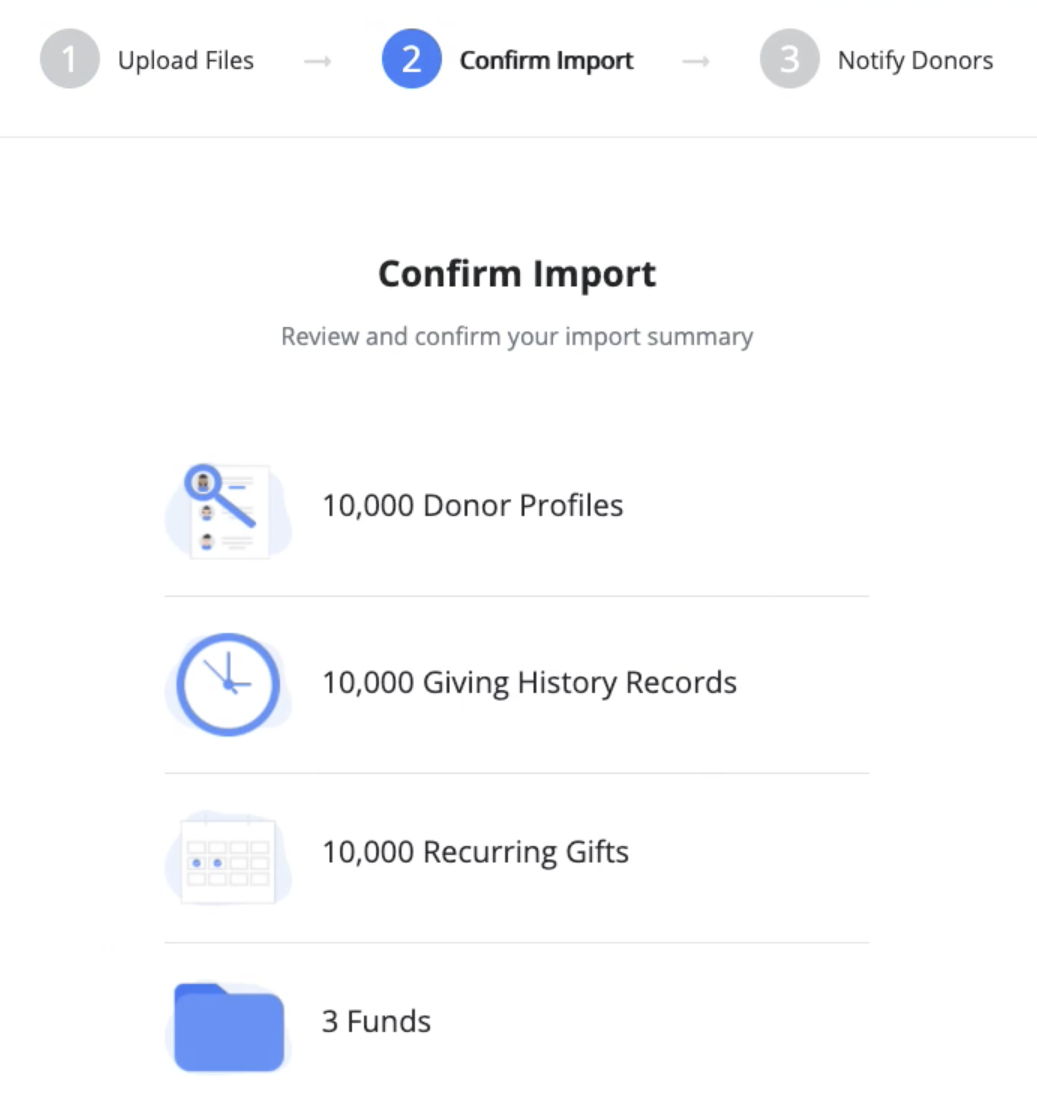Select the step 2 blue circle
Image resolution: width=1037 pixels, height=1112 pixels.
click(411, 59)
